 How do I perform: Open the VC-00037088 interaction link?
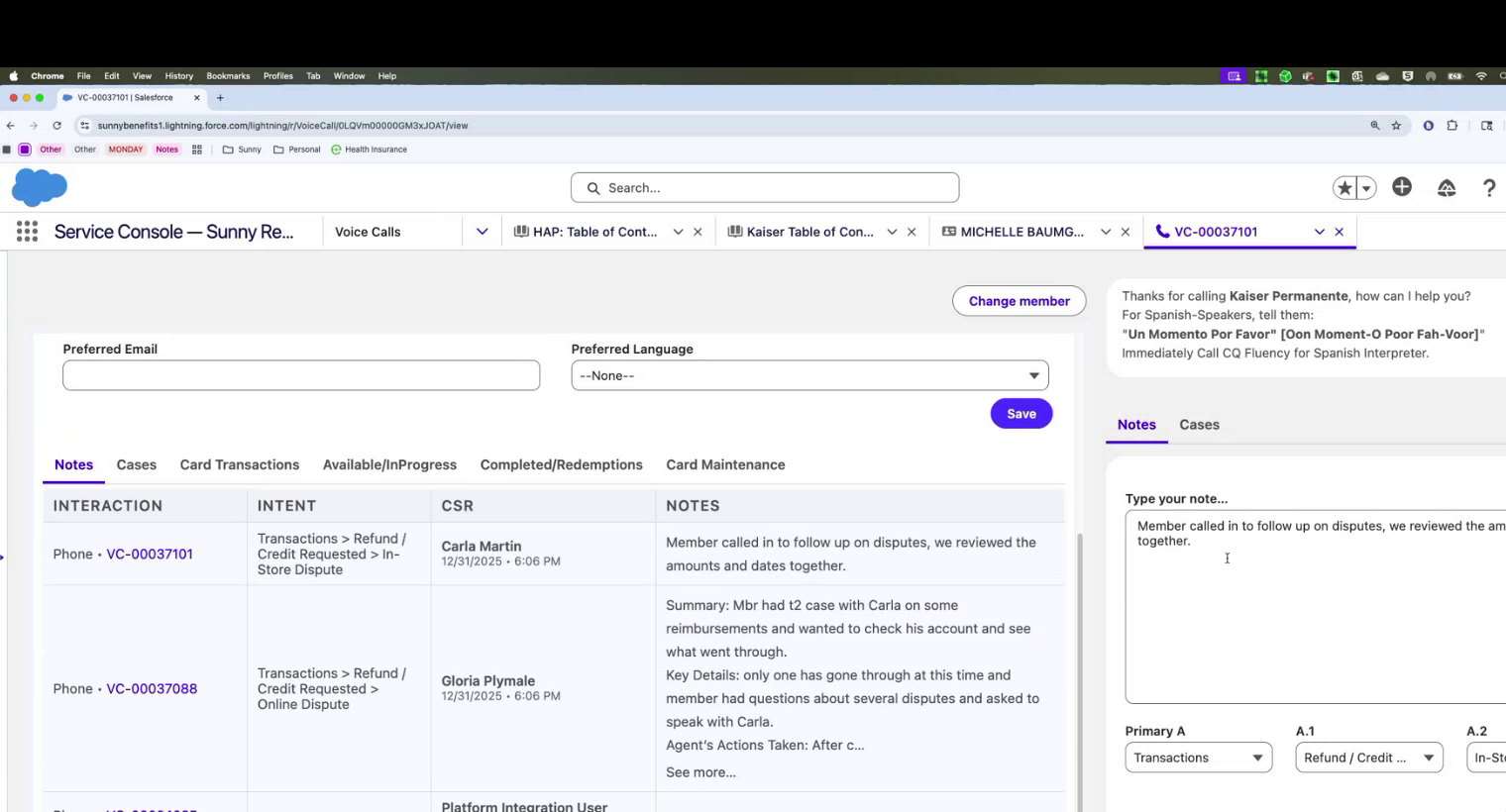152,689
